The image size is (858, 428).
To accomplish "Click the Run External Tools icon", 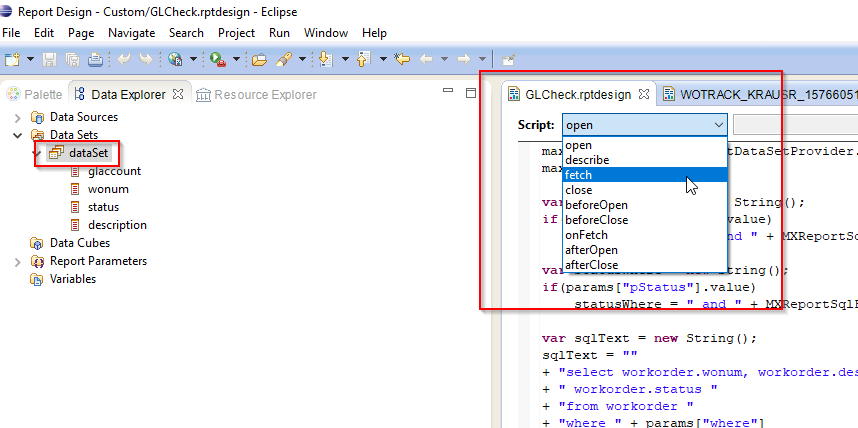I will pos(217,59).
